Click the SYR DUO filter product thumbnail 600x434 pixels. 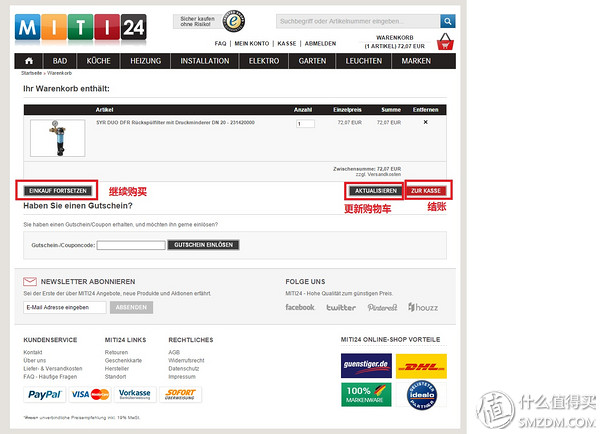point(58,138)
